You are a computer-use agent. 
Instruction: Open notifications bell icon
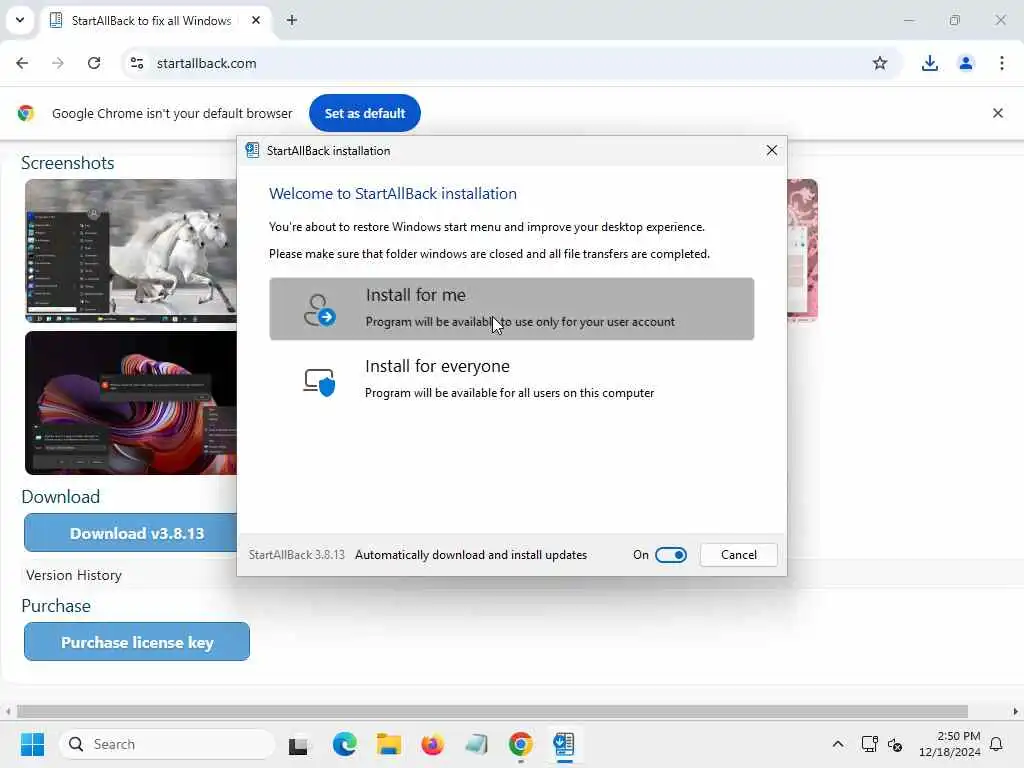(996, 744)
